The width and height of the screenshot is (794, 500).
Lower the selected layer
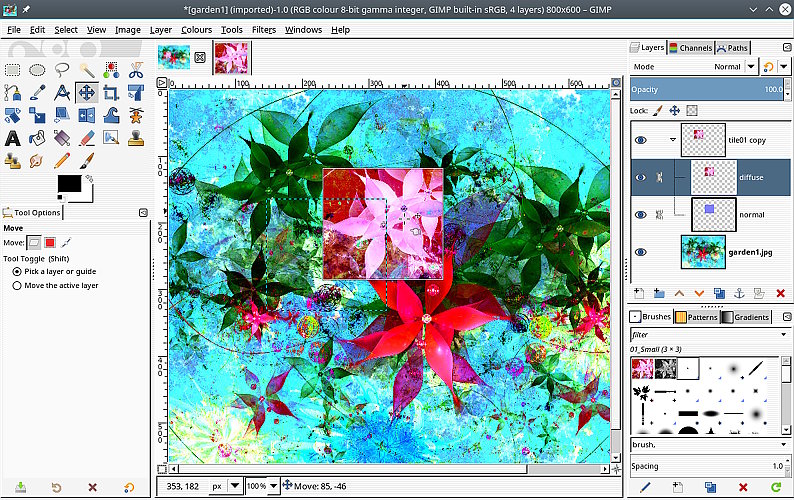tap(699, 293)
